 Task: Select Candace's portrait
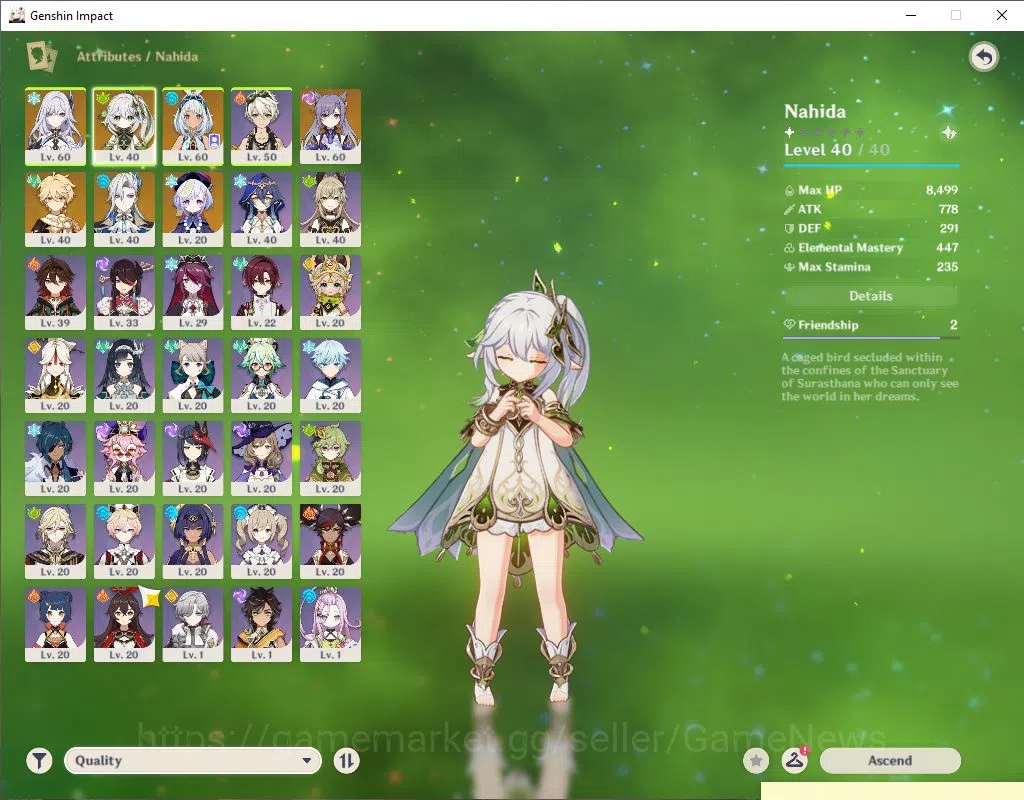(x=193, y=541)
